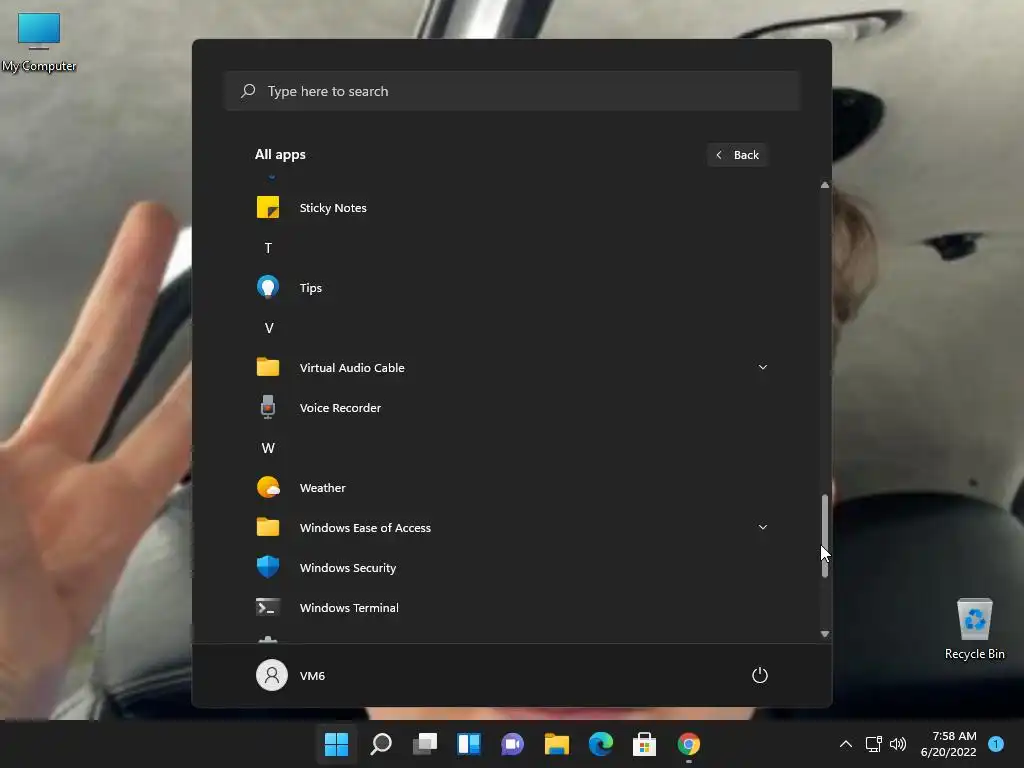Open the Windows Ease of Access folder icon

pyautogui.click(x=268, y=527)
